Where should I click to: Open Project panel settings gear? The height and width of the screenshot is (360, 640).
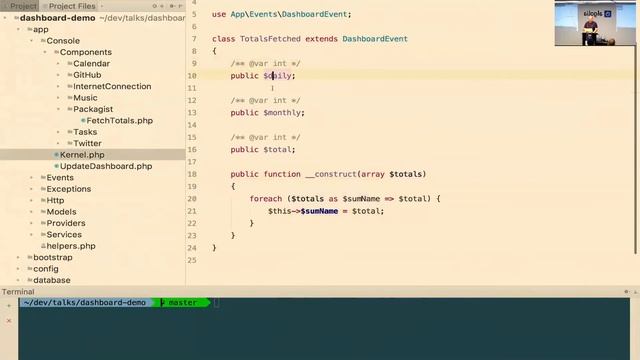pos(172,6)
